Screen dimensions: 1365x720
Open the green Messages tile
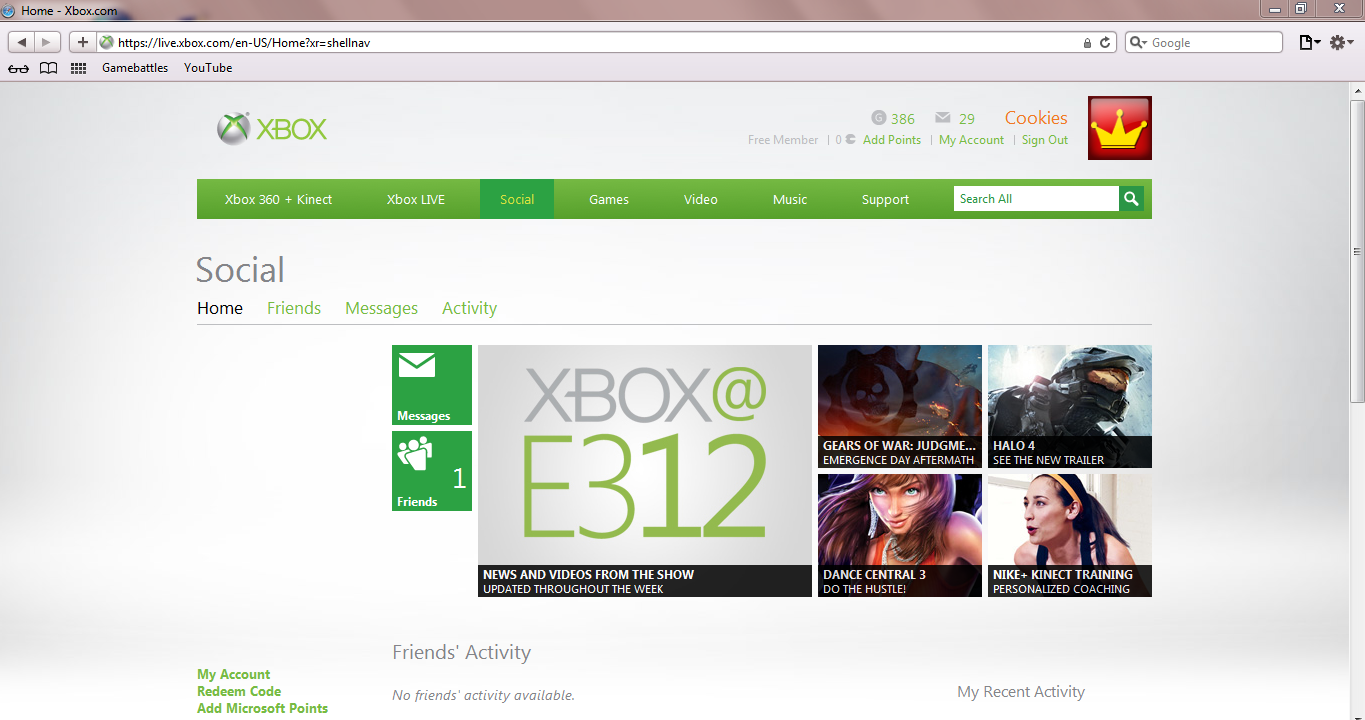coord(432,385)
